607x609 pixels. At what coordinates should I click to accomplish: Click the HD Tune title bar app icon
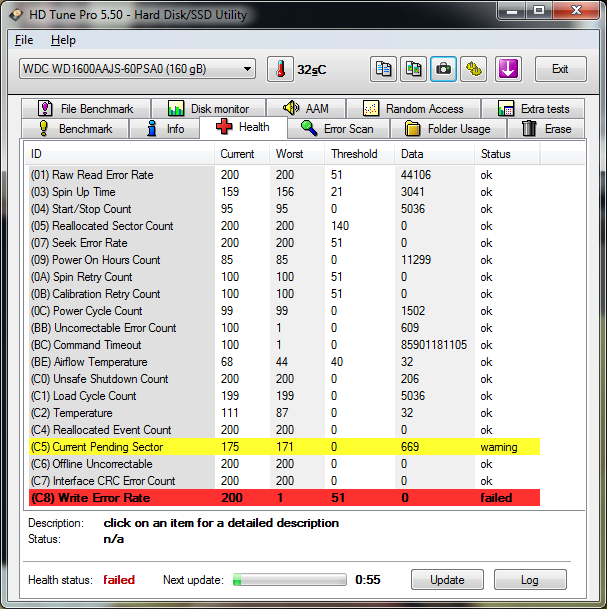16,15
